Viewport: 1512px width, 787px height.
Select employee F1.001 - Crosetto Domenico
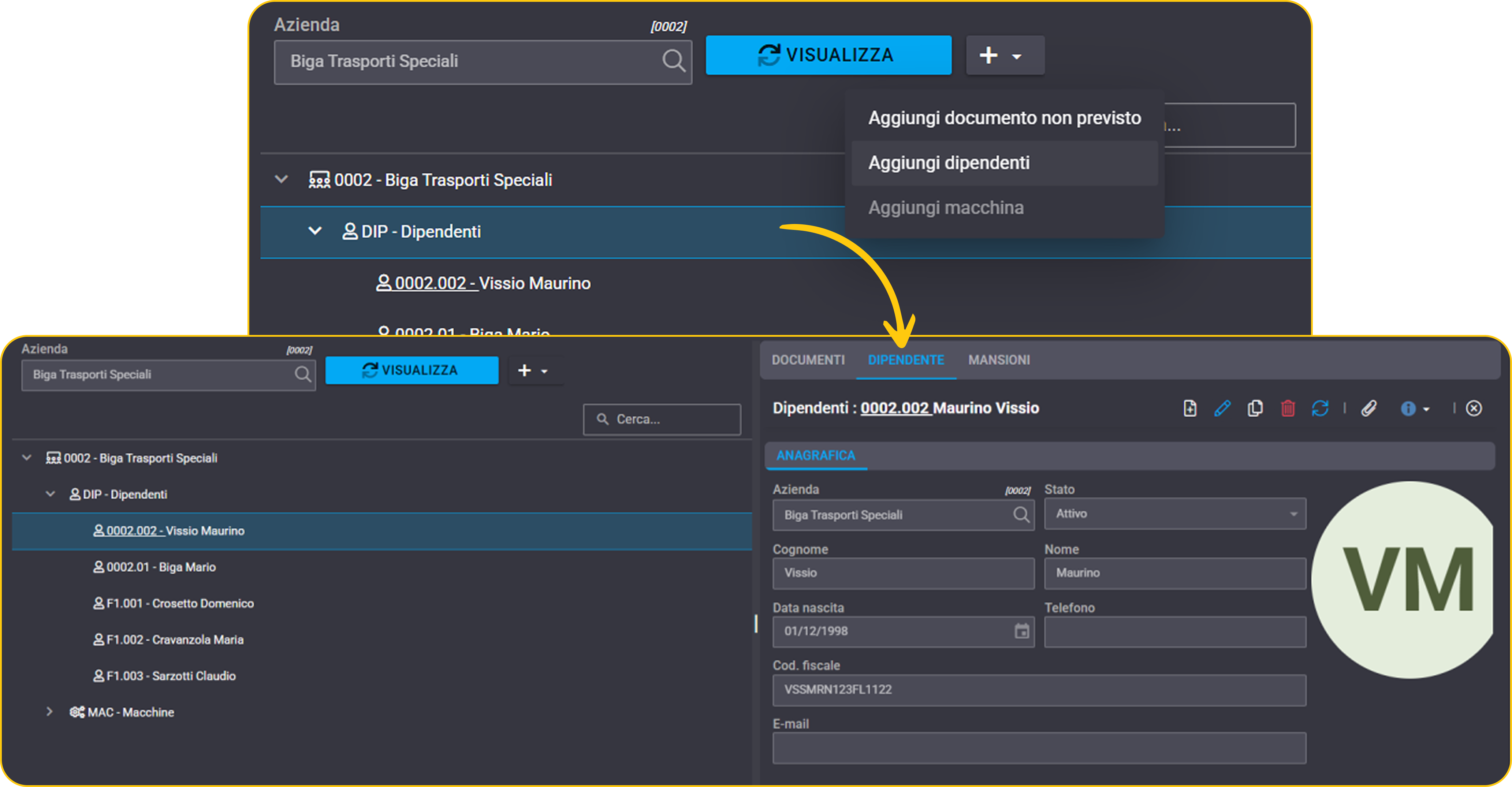tap(174, 604)
